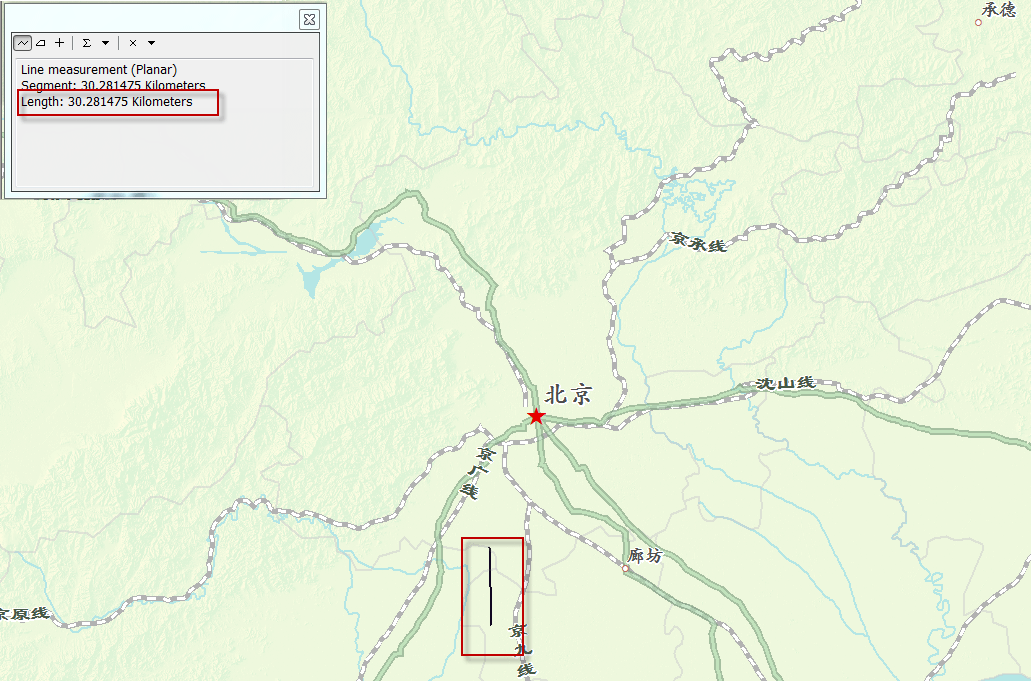The image size is (1031, 681).
Task: Expand the dropdown arrow next to the clear icon
Action: 151,43
